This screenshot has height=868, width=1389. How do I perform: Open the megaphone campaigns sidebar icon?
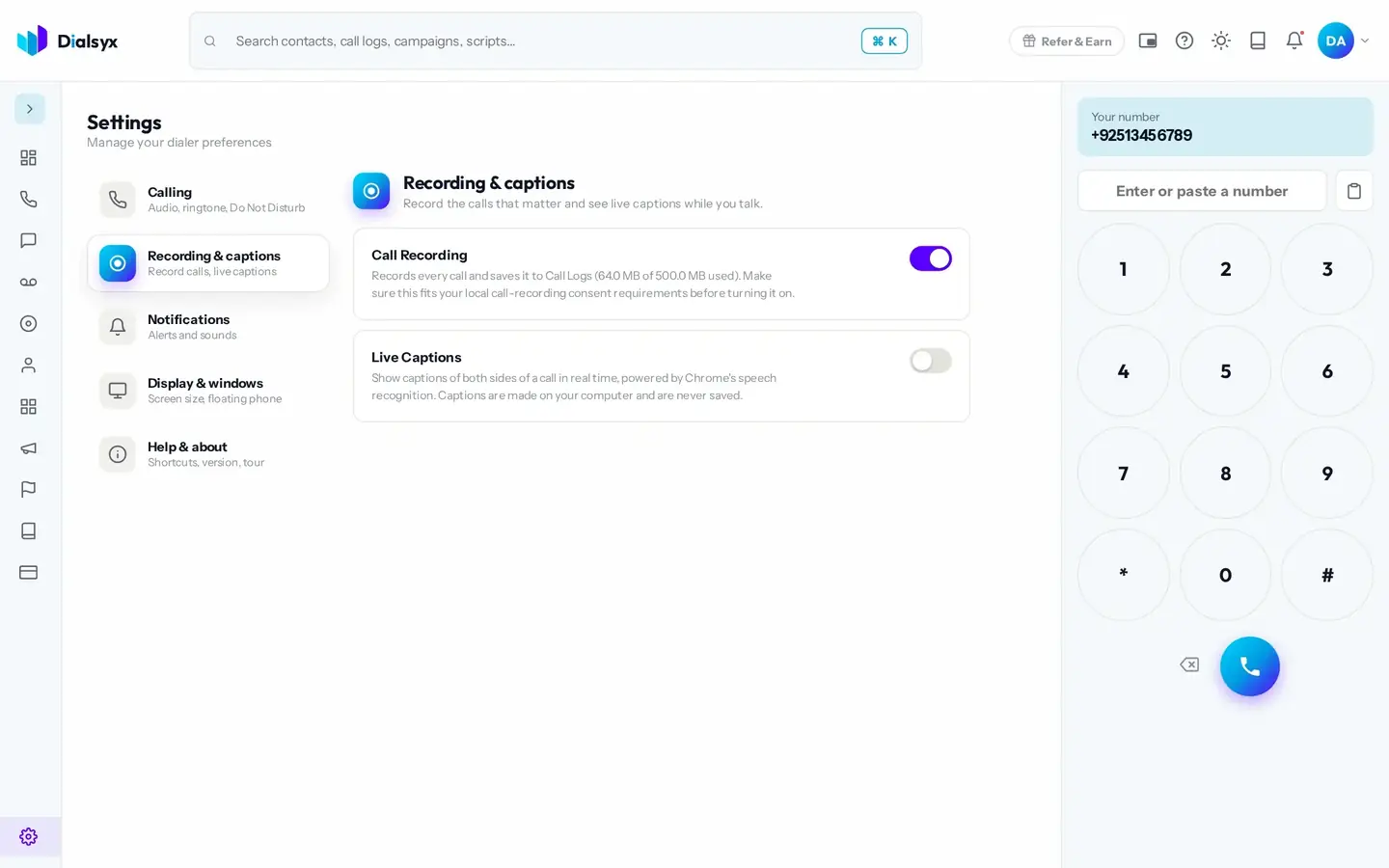(x=29, y=448)
